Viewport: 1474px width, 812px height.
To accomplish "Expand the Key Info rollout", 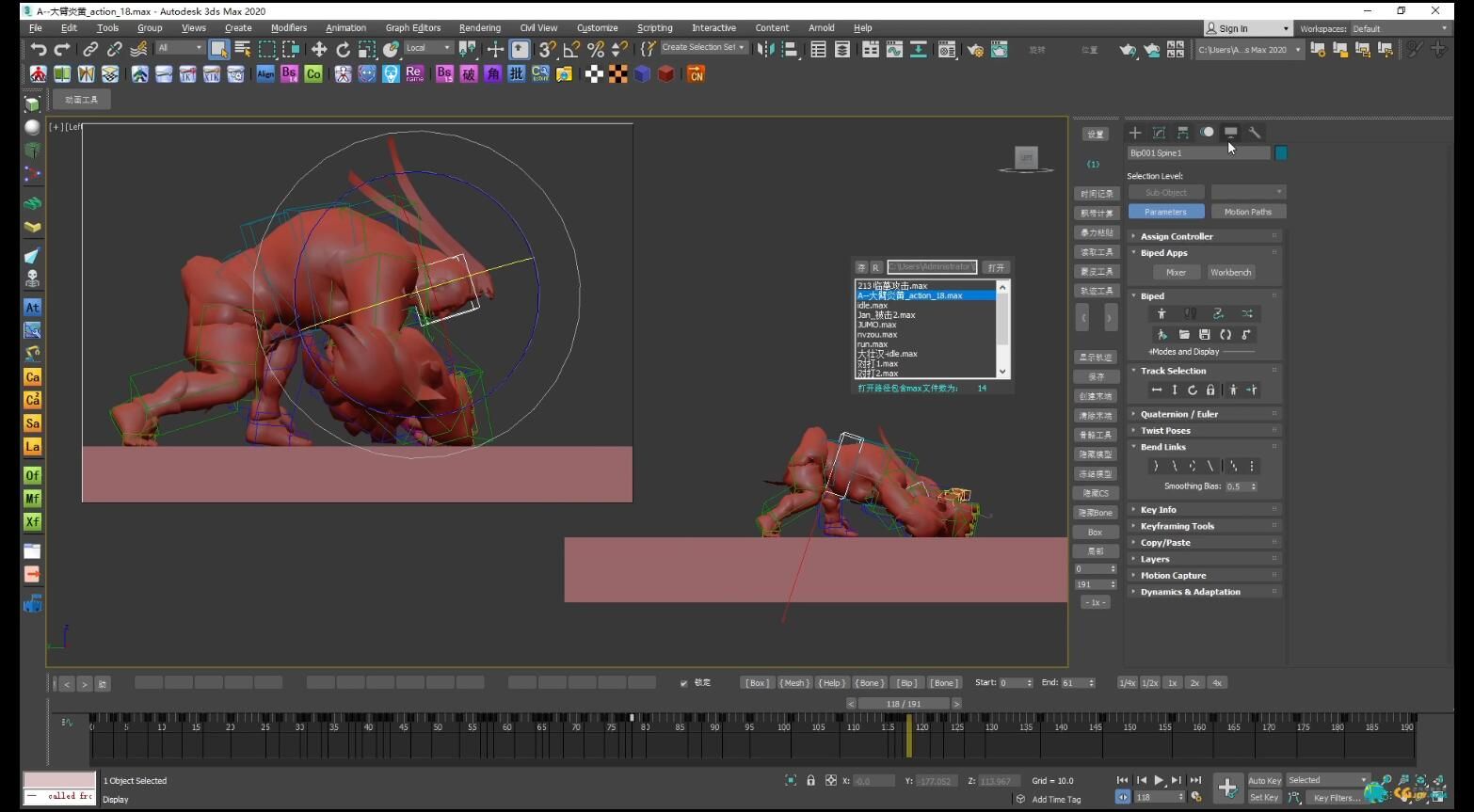I will click(1206, 510).
